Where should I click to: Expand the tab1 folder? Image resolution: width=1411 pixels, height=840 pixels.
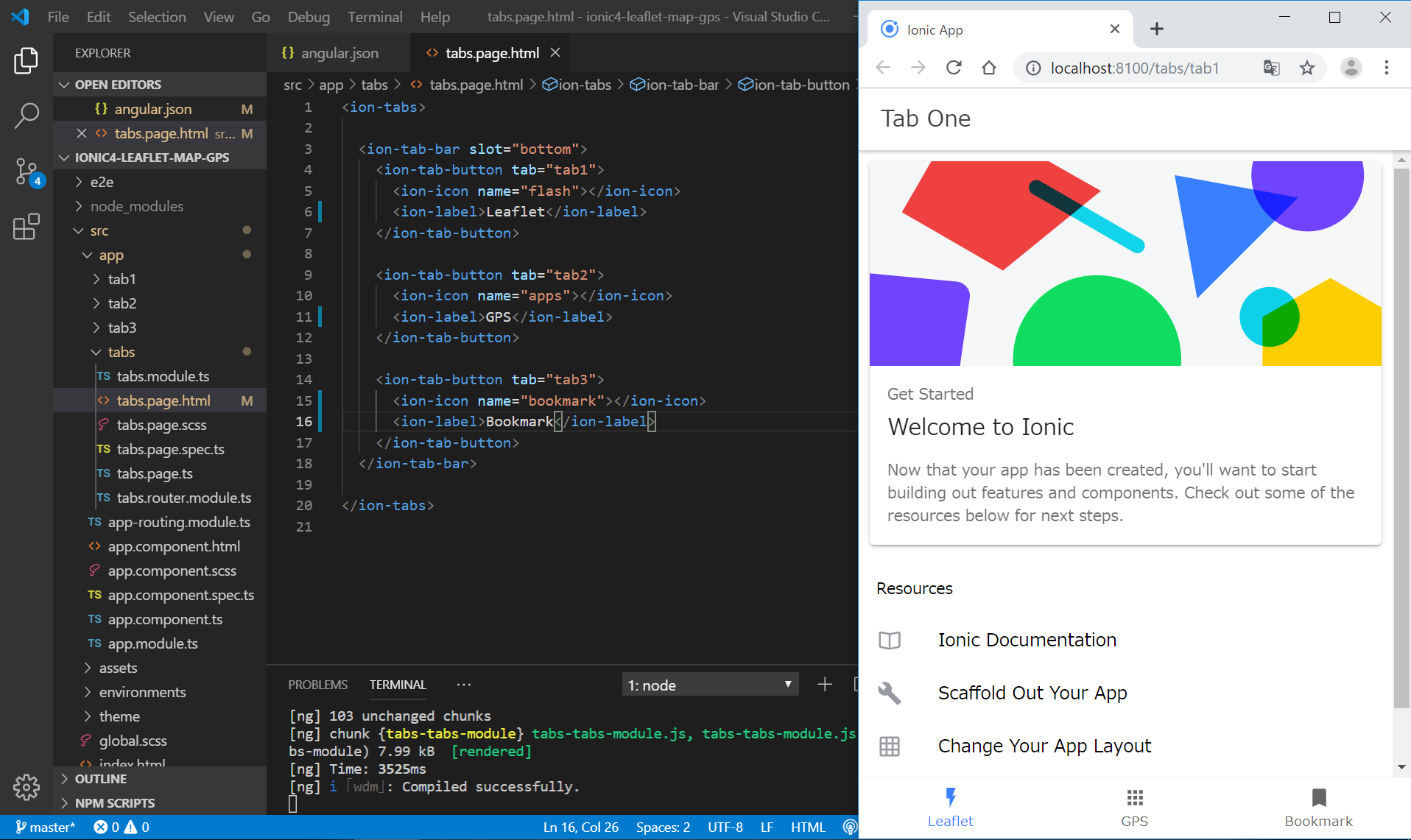(122, 279)
